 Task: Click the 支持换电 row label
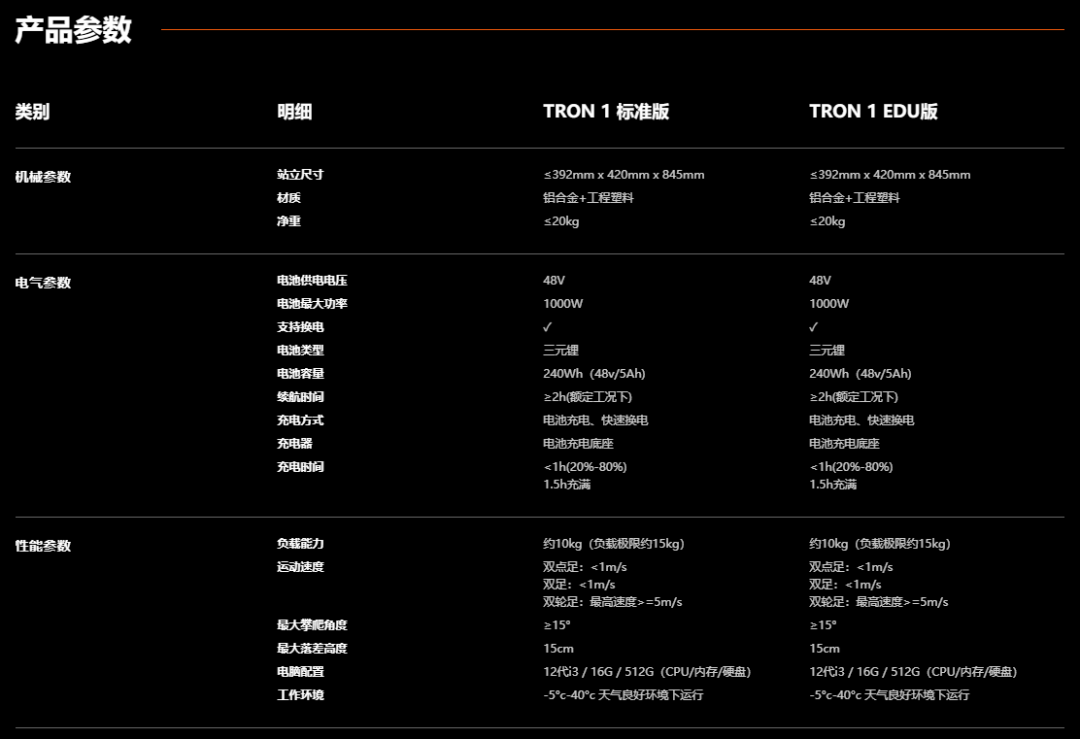pyautogui.click(x=300, y=327)
